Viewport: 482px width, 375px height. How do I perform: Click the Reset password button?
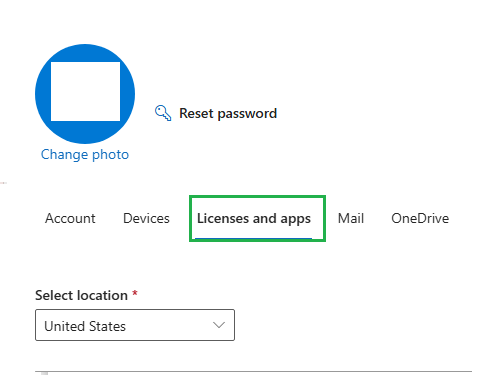pos(216,113)
